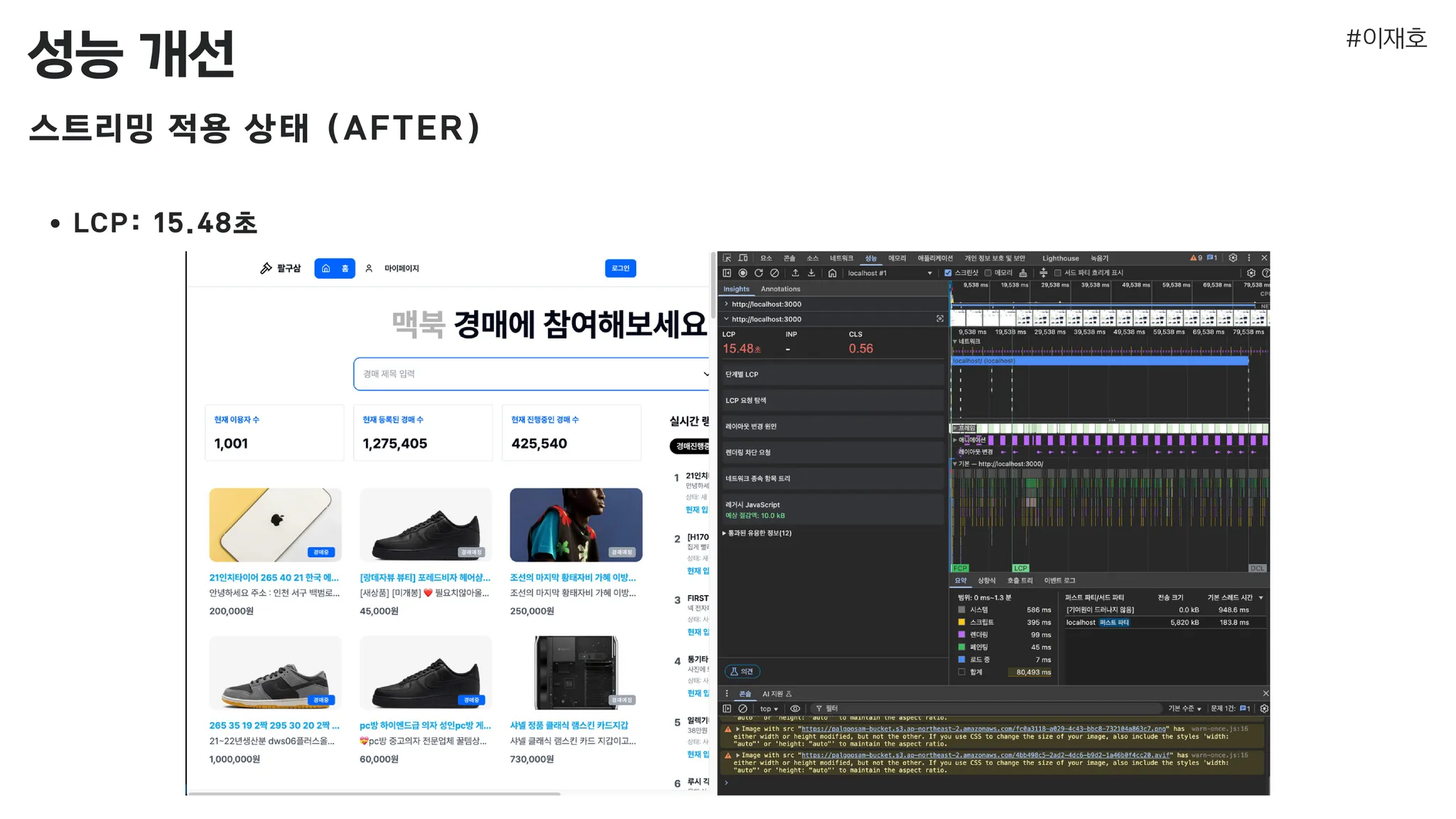Select the inspect element picker icon

click(727, 258)
